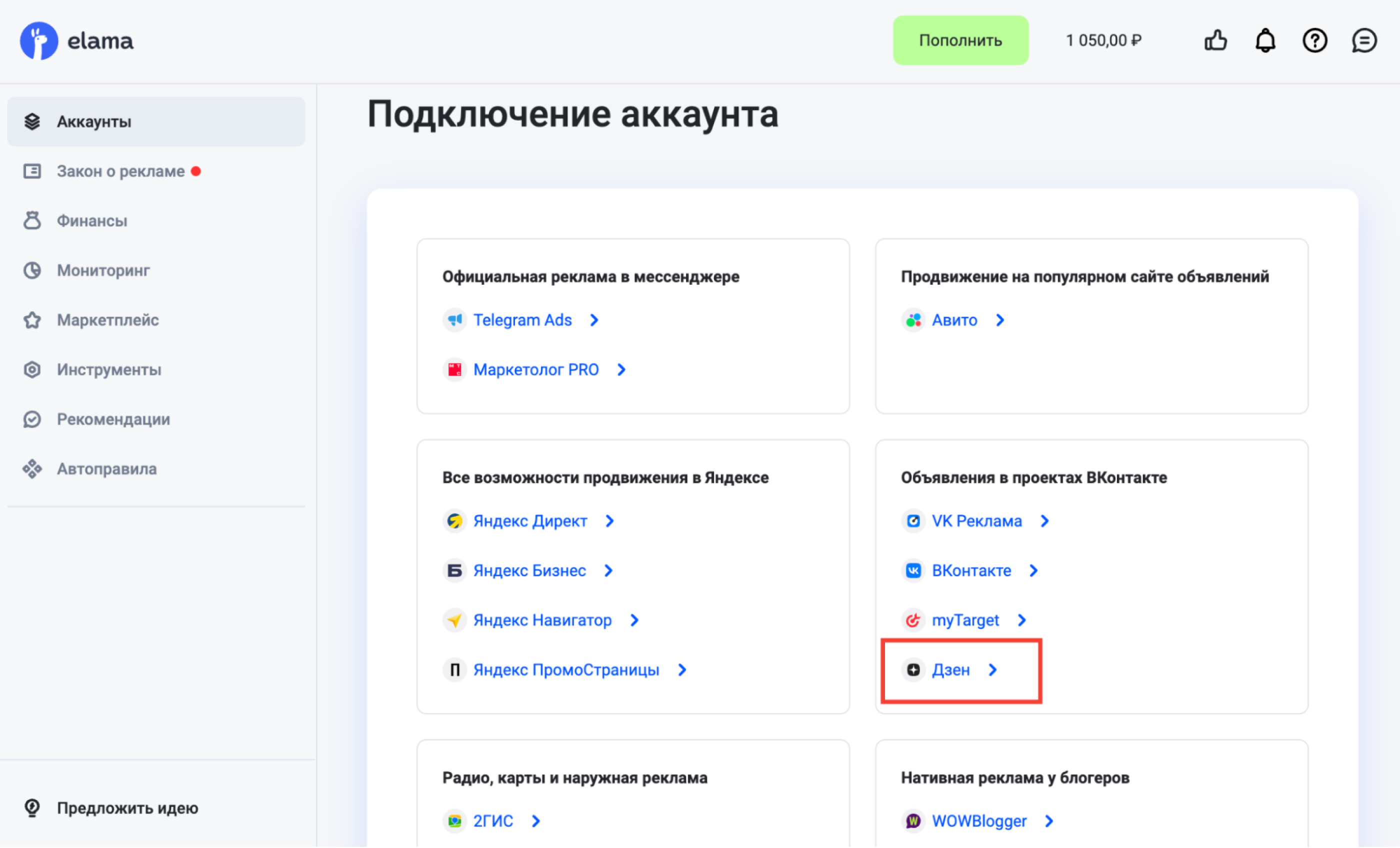Click the WOWBlogger purple icon

(913, 821)
